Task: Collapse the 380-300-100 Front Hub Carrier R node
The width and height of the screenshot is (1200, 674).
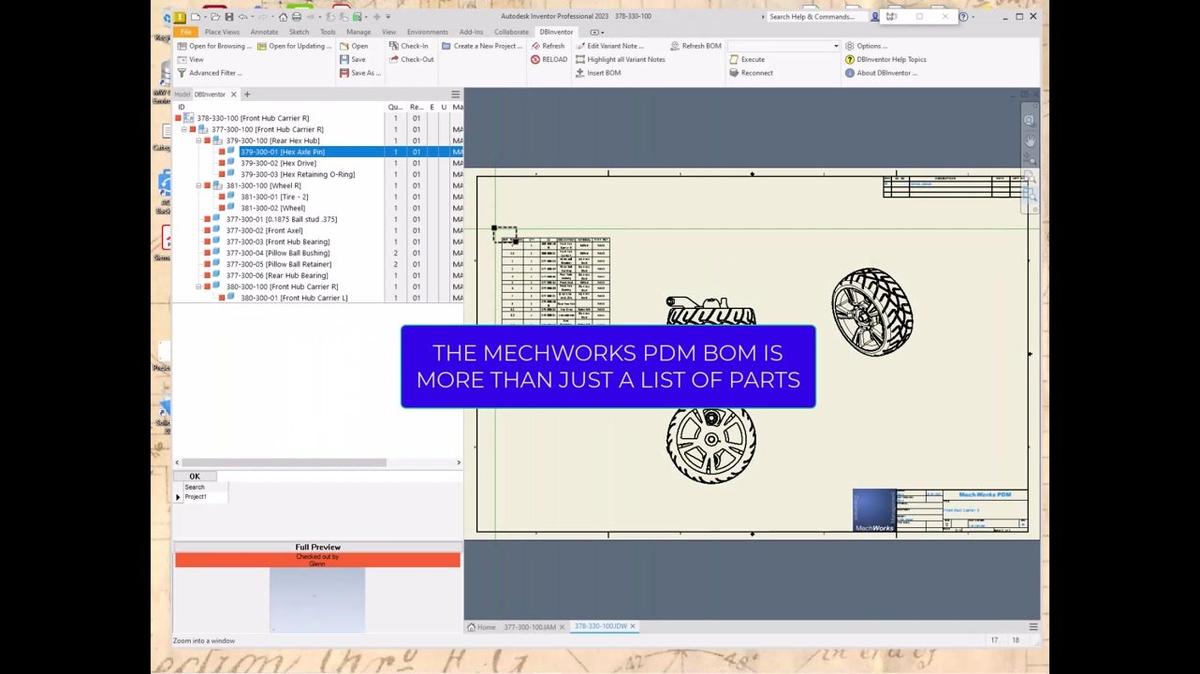Action: [198, 287]
